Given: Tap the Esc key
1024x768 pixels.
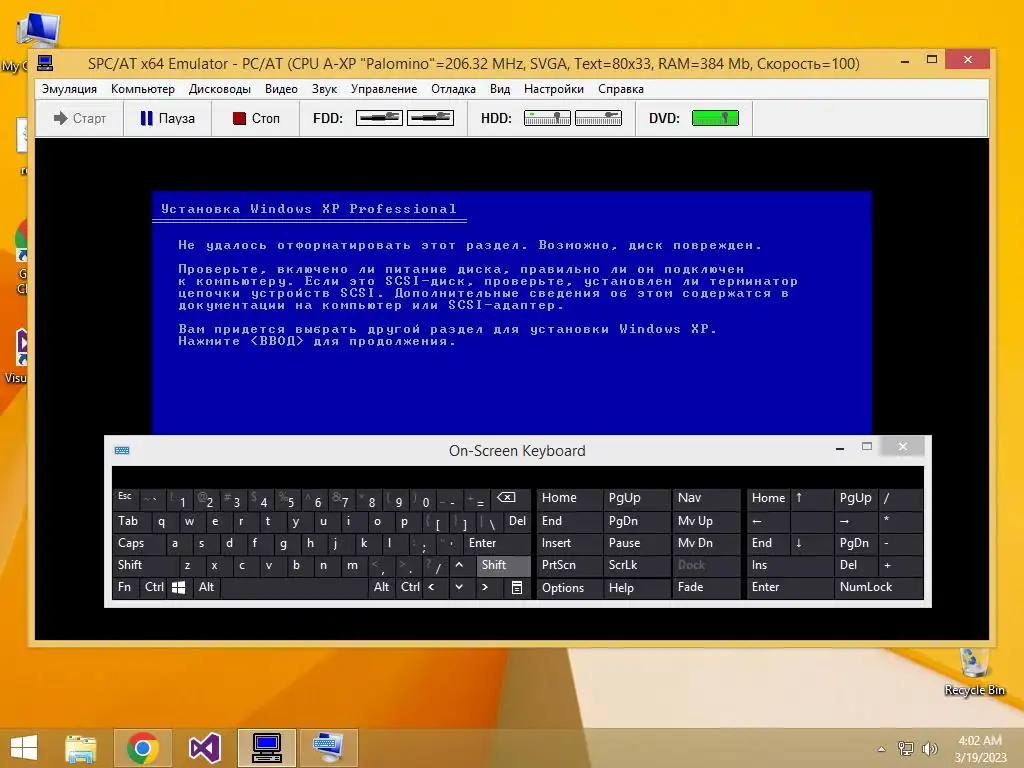Looking at the screenshot, I should point(125,498).
